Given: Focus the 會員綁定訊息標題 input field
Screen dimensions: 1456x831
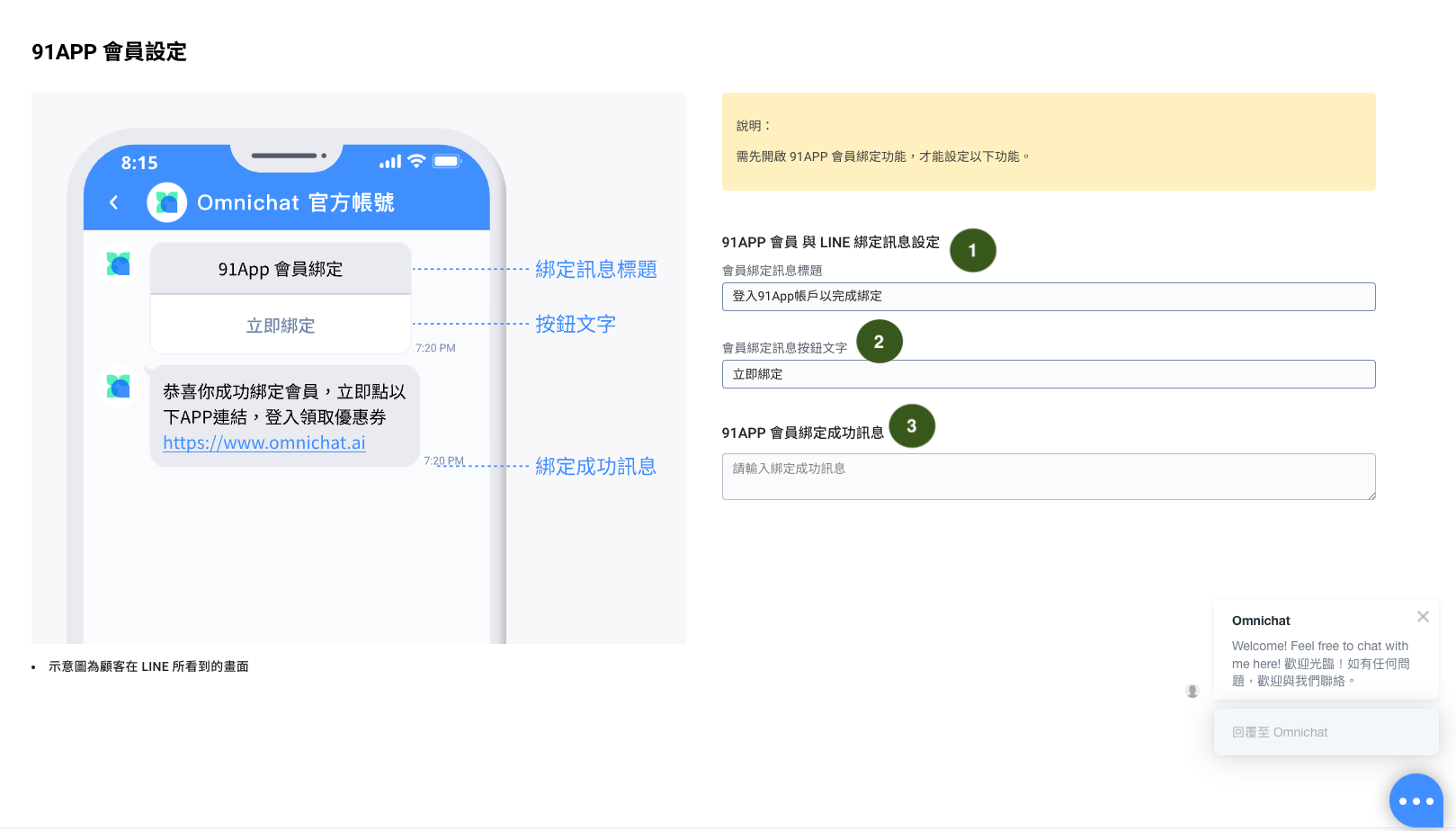Looking at the screenshot, I should (1048, 297).
